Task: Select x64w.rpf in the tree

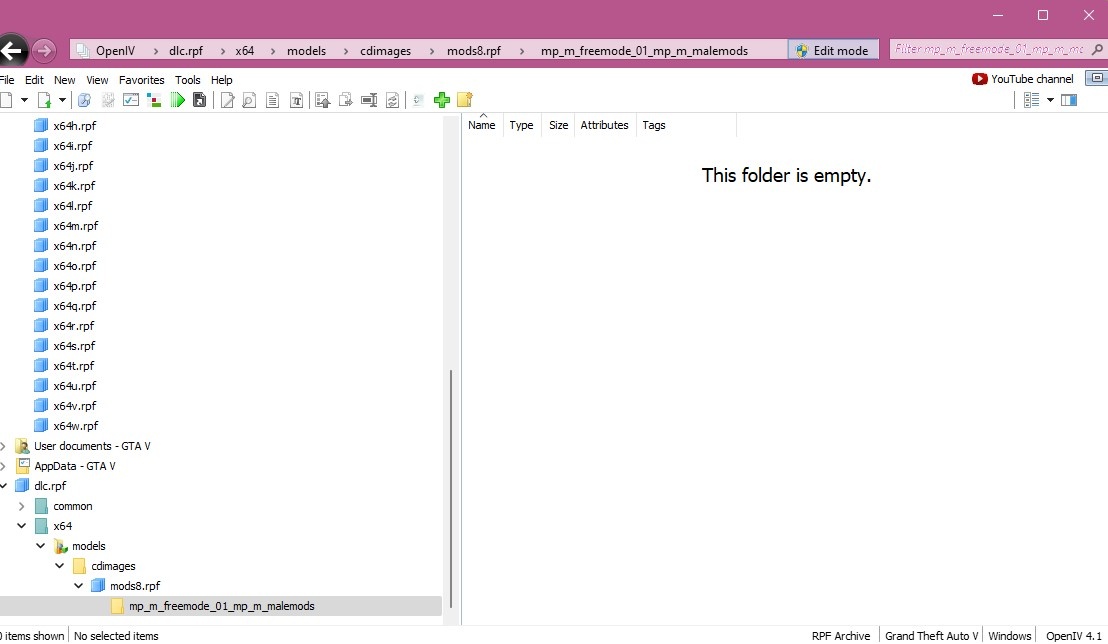Action: [x=75, y=426]
